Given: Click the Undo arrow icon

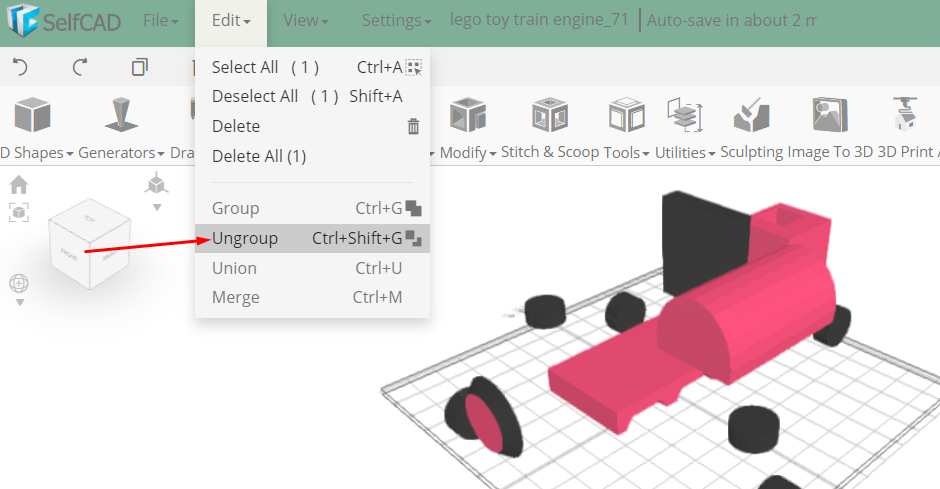Looking at the screenshot, I should point(20,67).
